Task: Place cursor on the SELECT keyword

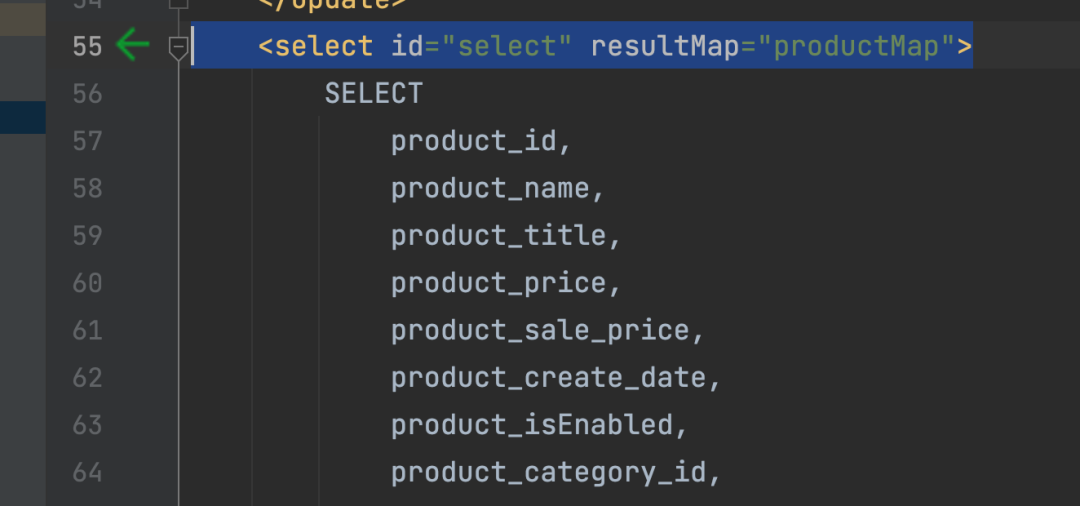Action: pos(374,94)
